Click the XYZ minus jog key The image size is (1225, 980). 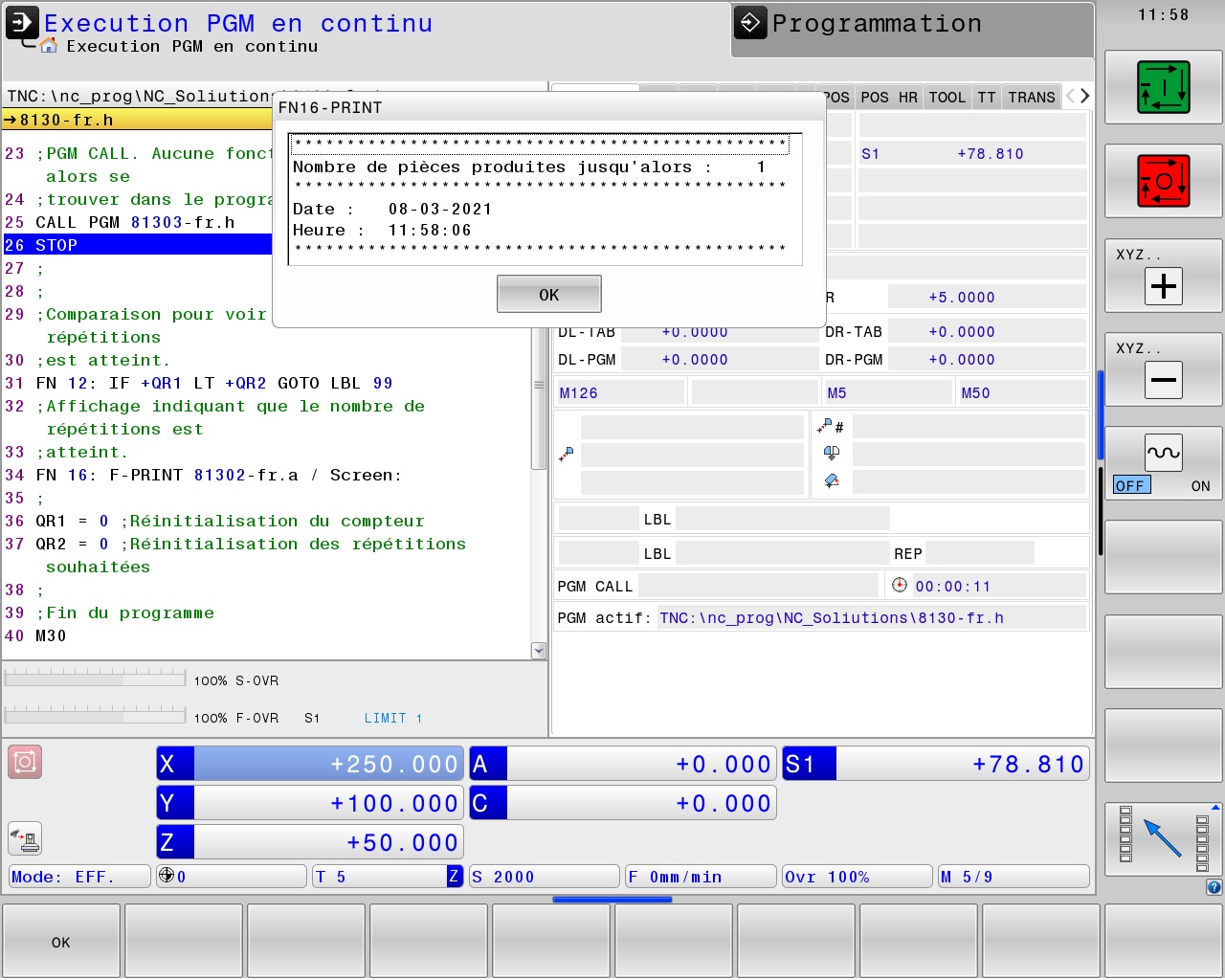[1163, 380]
